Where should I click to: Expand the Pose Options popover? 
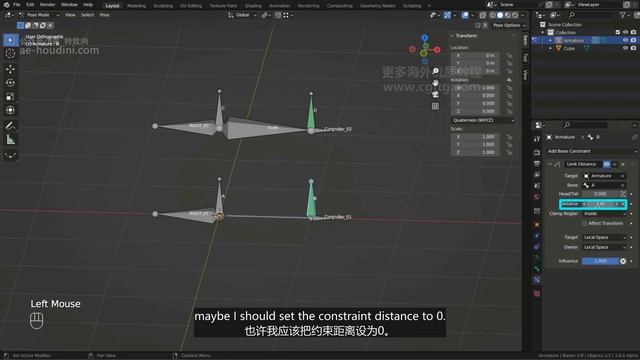[508, 25]
